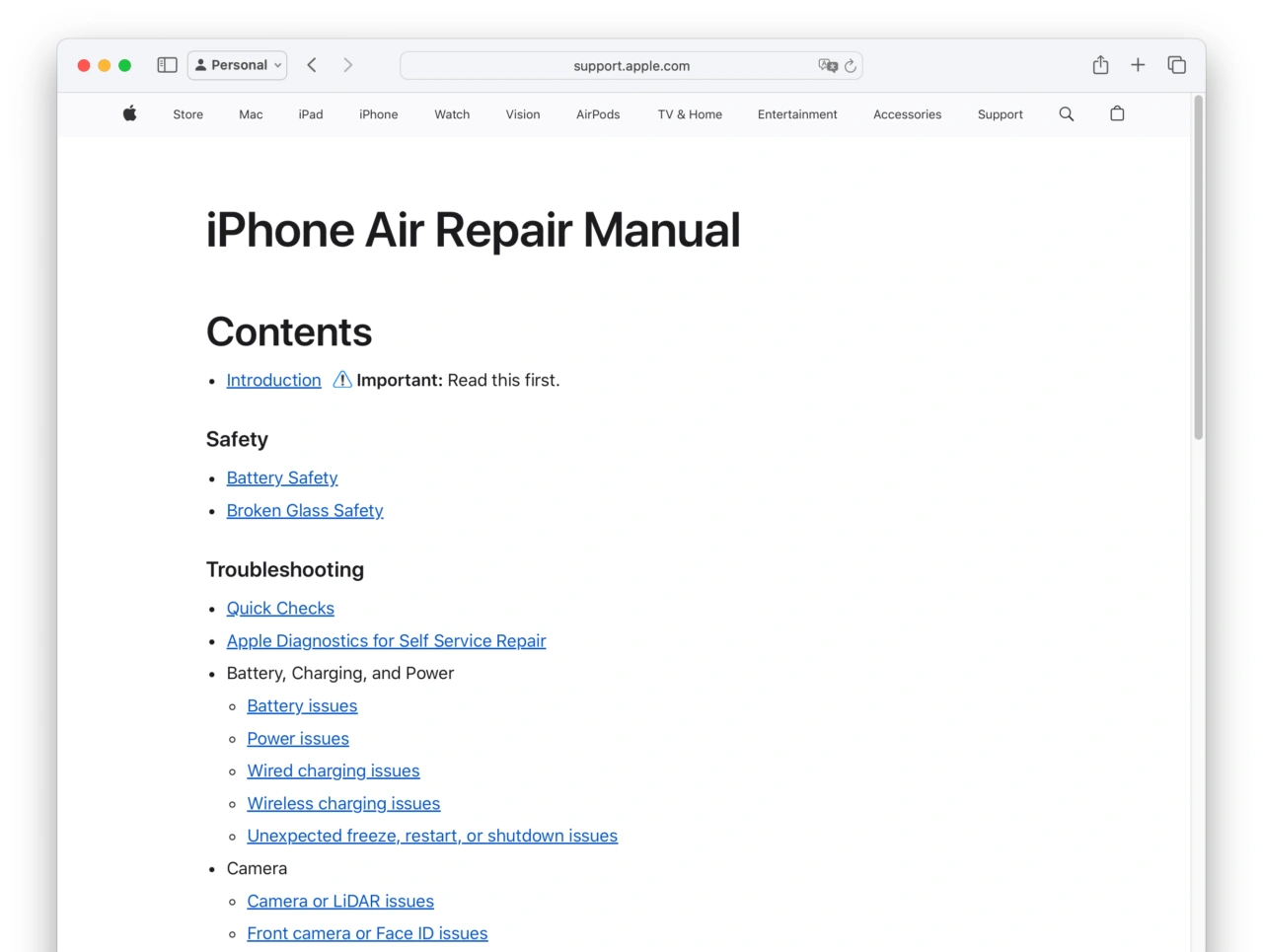The width and height of the screenshot is (1263, 952).
Task: Click the translate icon in the address bar
Action: tap(829, 65)
